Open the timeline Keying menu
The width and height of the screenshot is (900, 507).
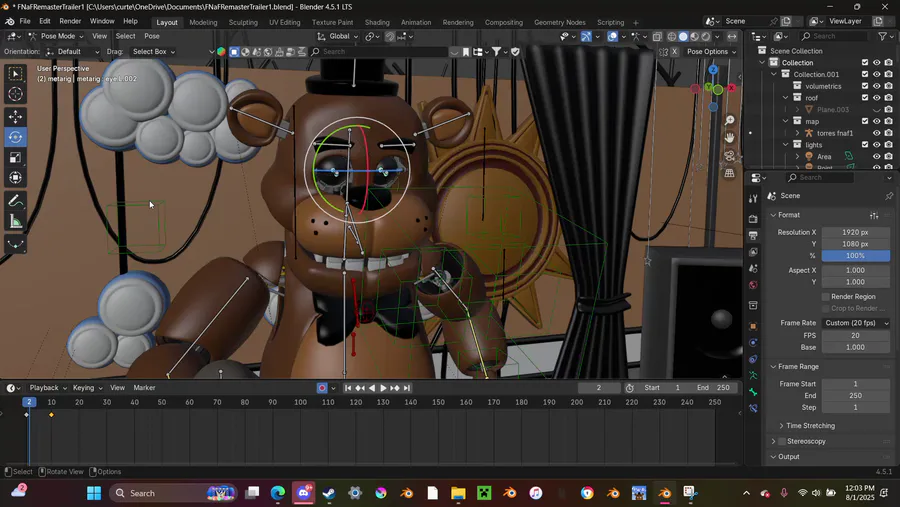point(87,388)
